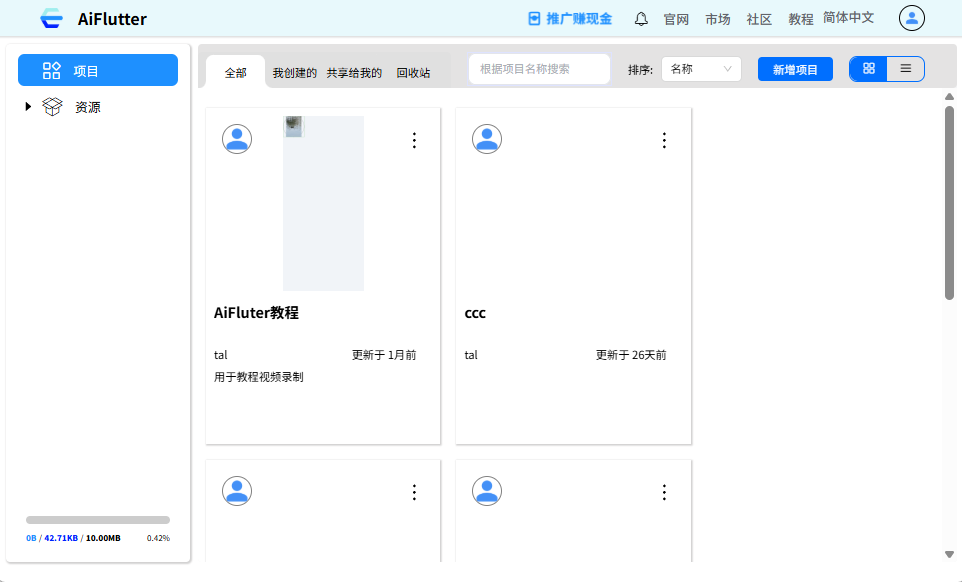Switch to the 我创建的 tab
962x582 pixels.
(294, 73)
